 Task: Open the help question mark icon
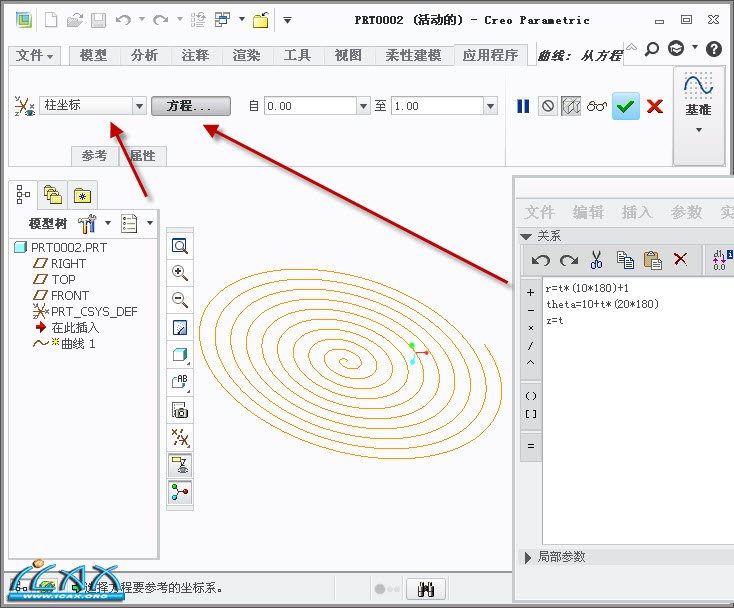pyautogui.click(x=714, y=49)
